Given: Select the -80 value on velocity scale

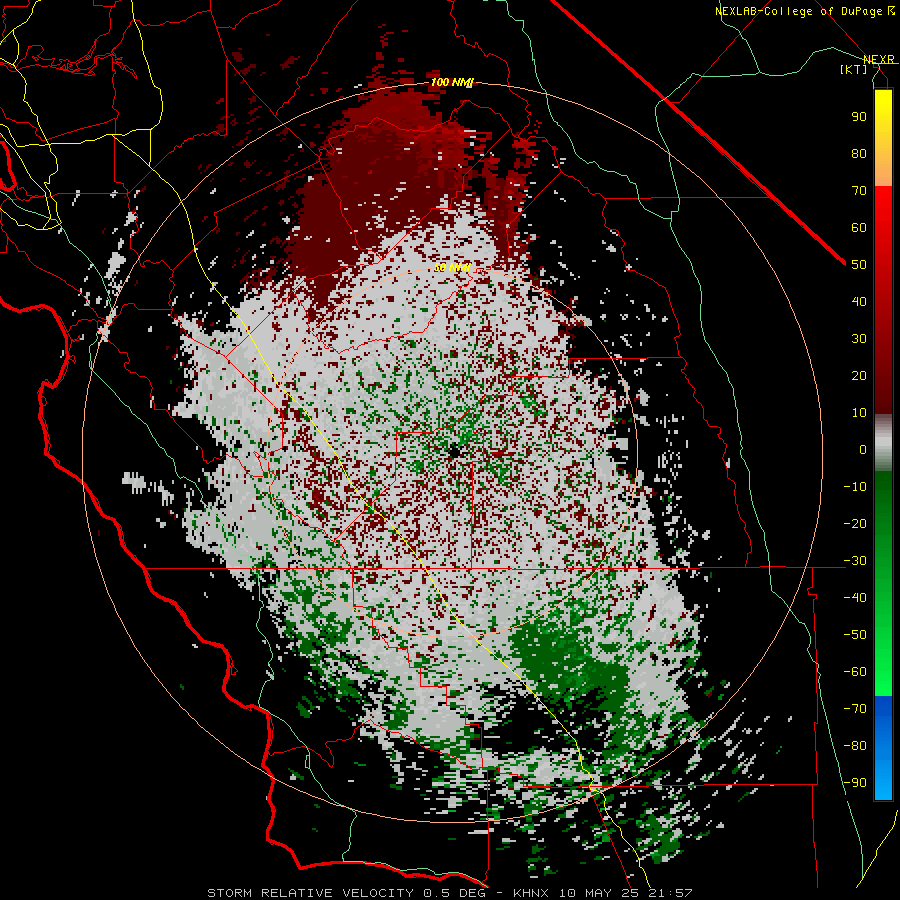Looking at the screenshot, I should (x=855, y=746).
